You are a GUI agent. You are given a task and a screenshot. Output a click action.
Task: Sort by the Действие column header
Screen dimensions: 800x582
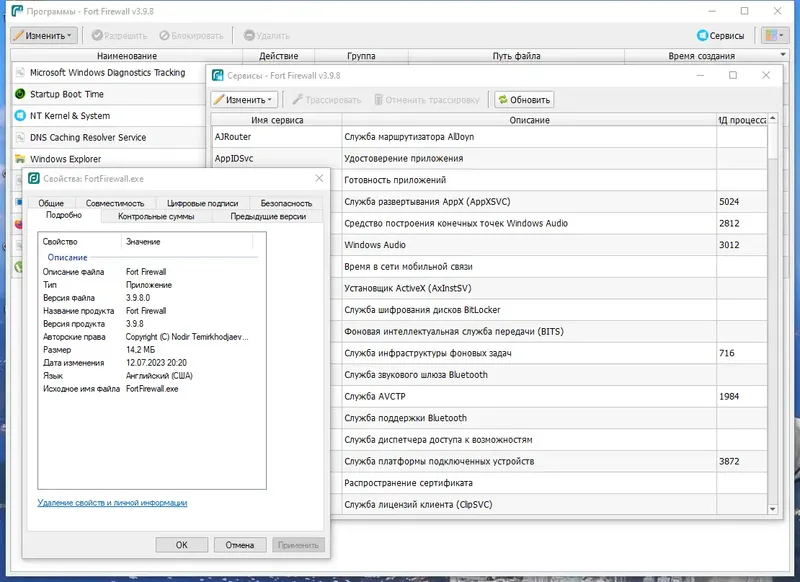279,56
